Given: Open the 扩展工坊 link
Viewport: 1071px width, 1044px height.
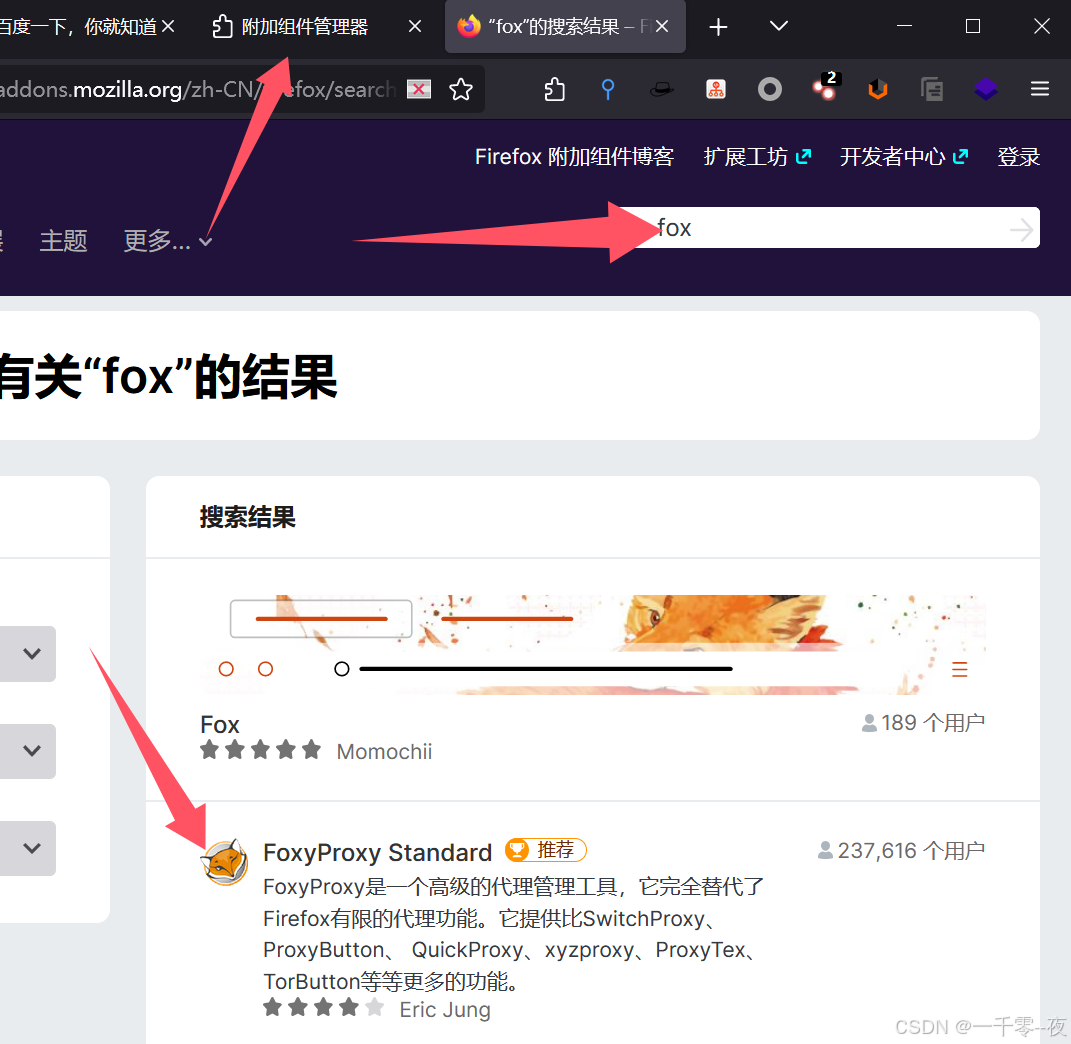Looking at the screenshot, I should pyautogui.click(x=757, y=156).
